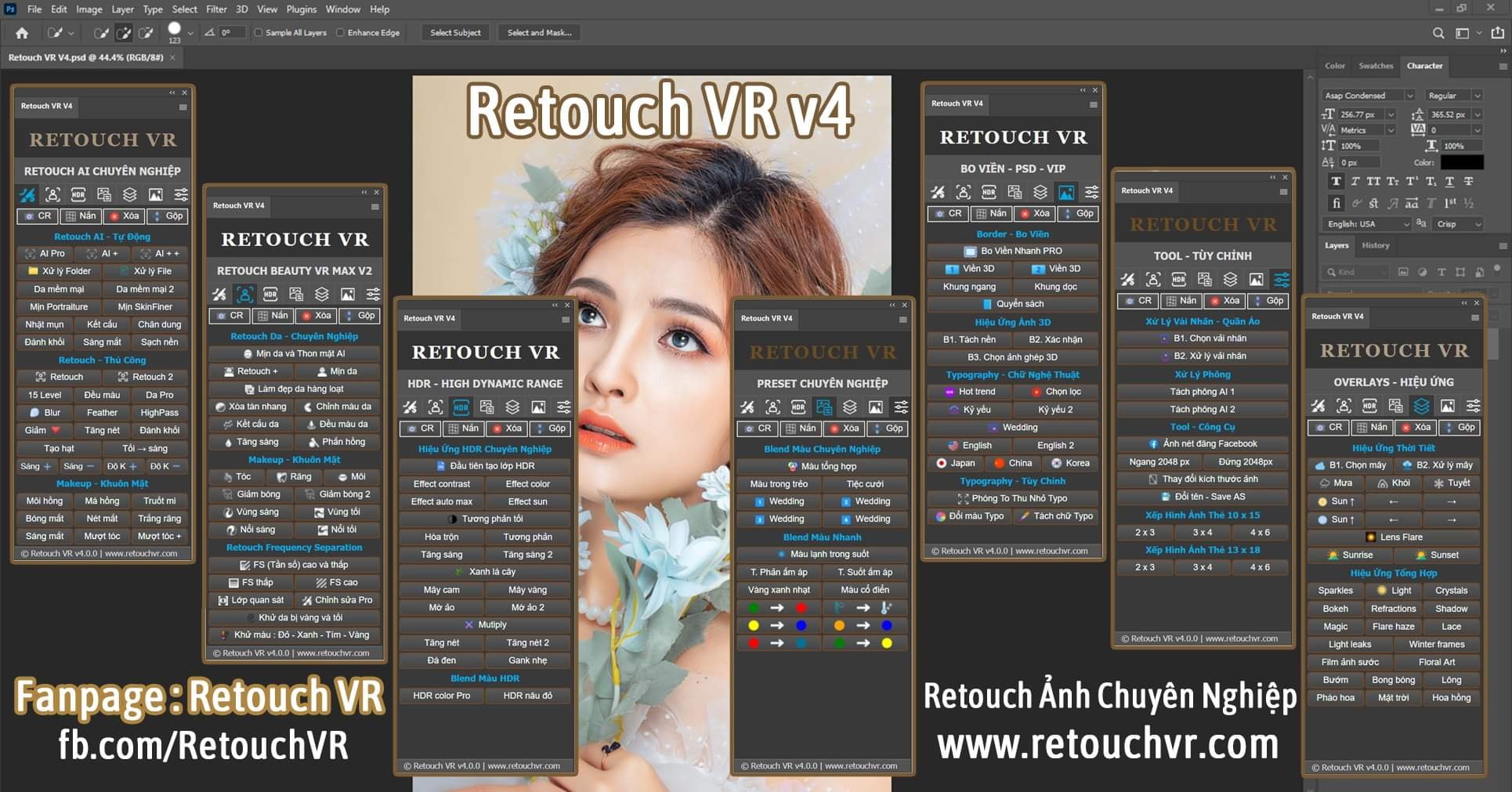Toggle Small Caps in Character panel
The width and height of the screenshot is (1512, 792).
[1393, 181]
